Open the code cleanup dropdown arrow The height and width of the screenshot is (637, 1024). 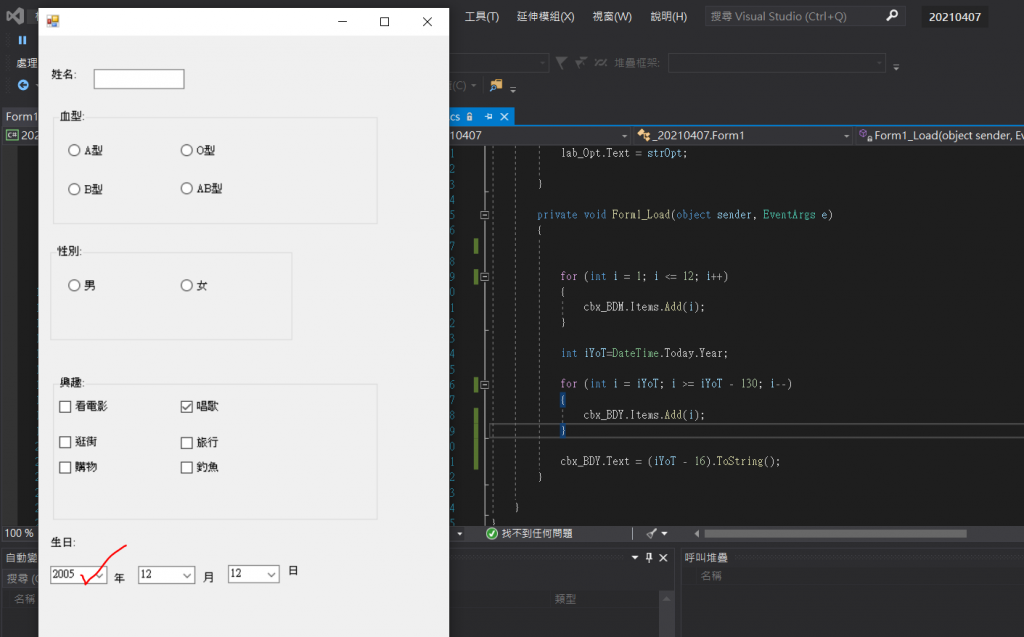click(665, 534)
